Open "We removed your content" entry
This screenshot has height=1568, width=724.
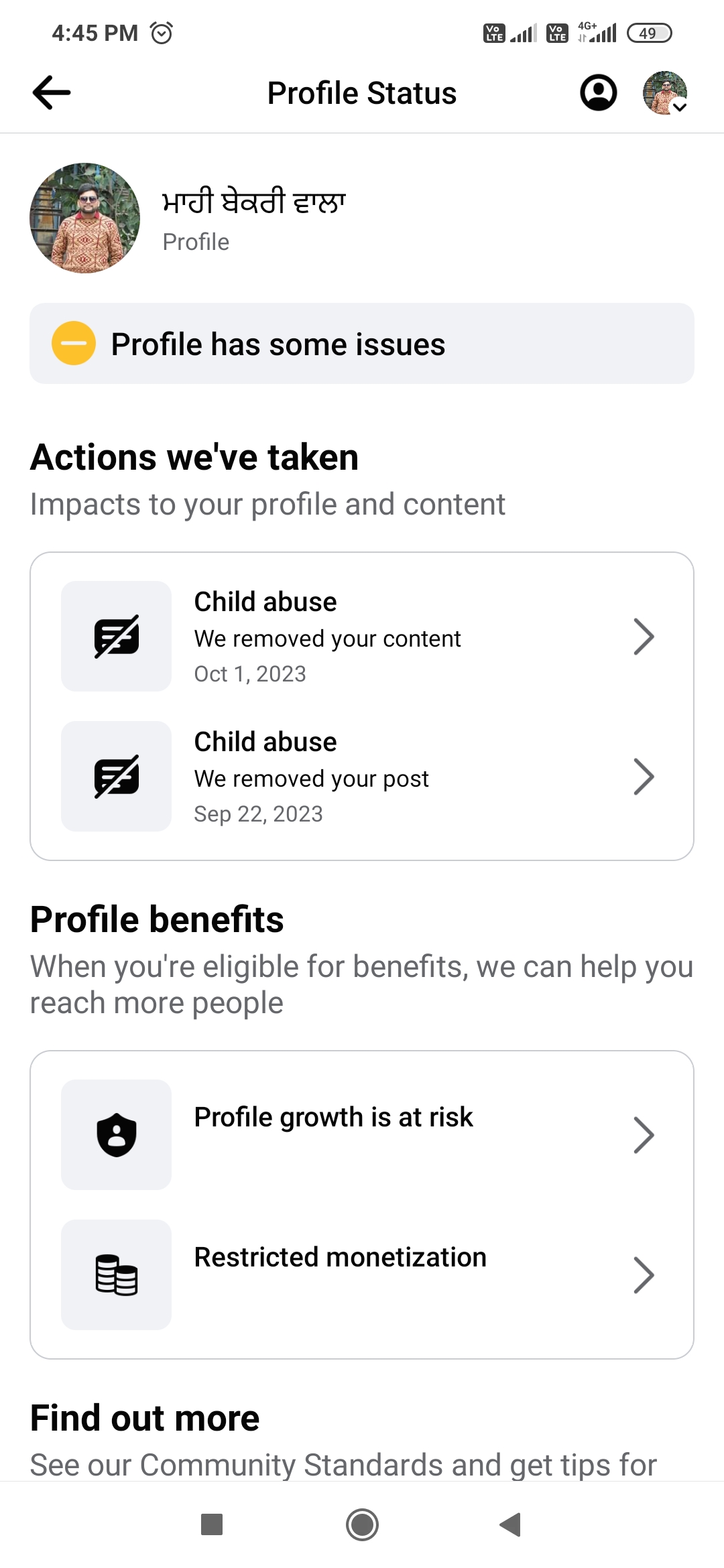click(x=327, y=639)
